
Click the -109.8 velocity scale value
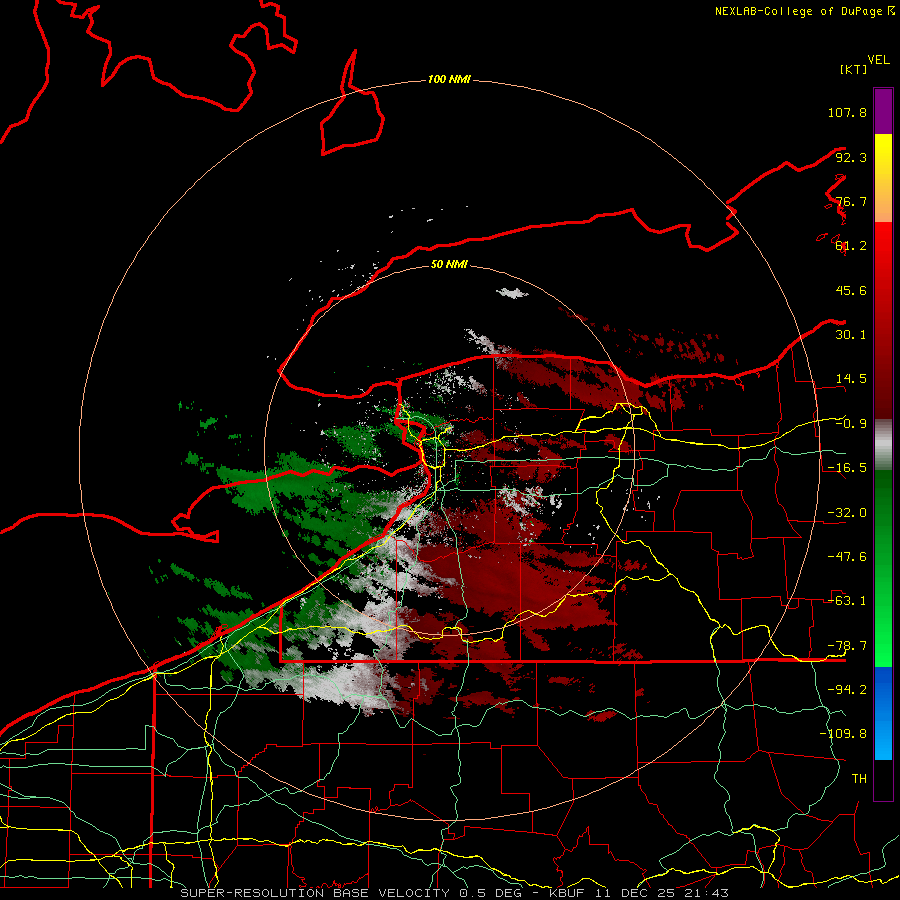pyautogui.click(x=843, y=734)
